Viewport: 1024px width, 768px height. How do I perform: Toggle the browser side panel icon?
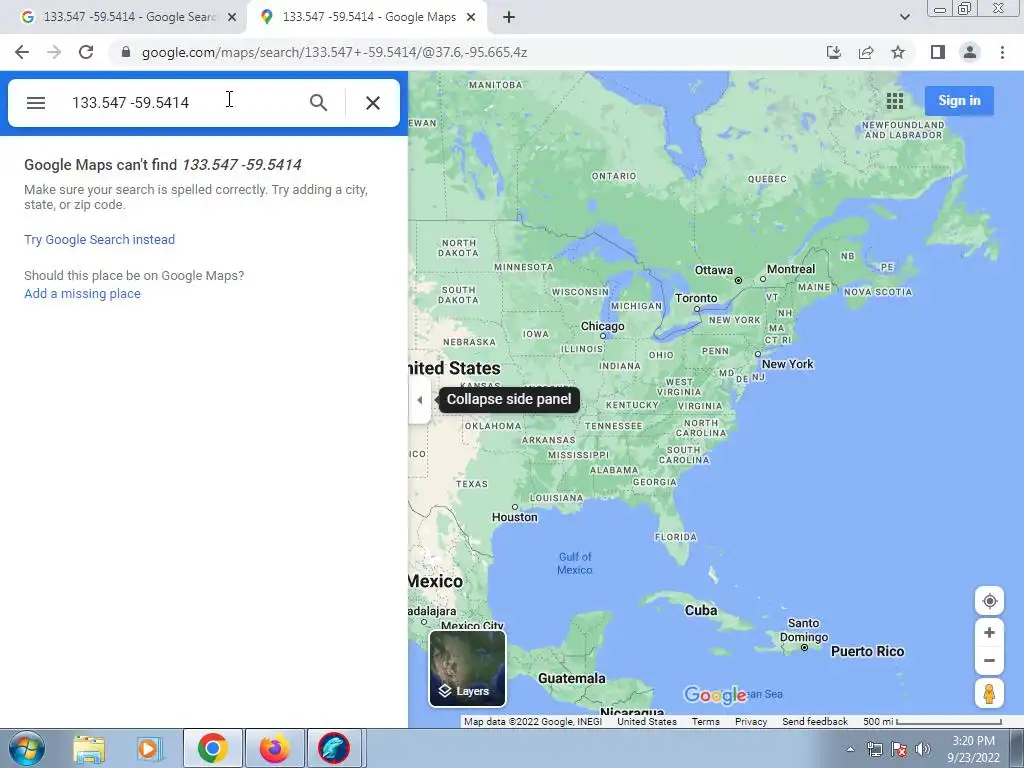pyautogui.click(x=938, y=52)
